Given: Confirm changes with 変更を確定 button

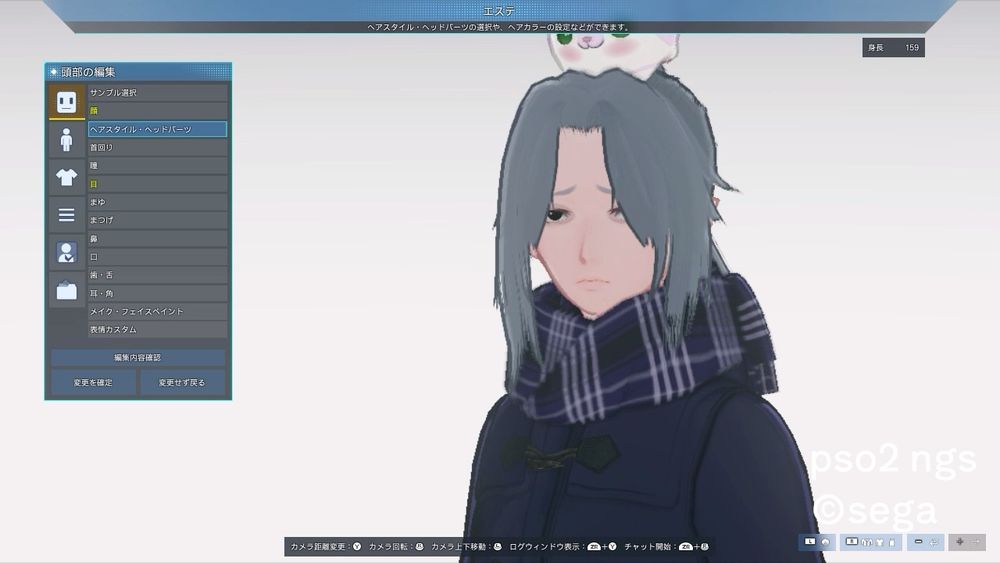Looking at the screenshot, I should pyautogui.click(x=93, y=383).
